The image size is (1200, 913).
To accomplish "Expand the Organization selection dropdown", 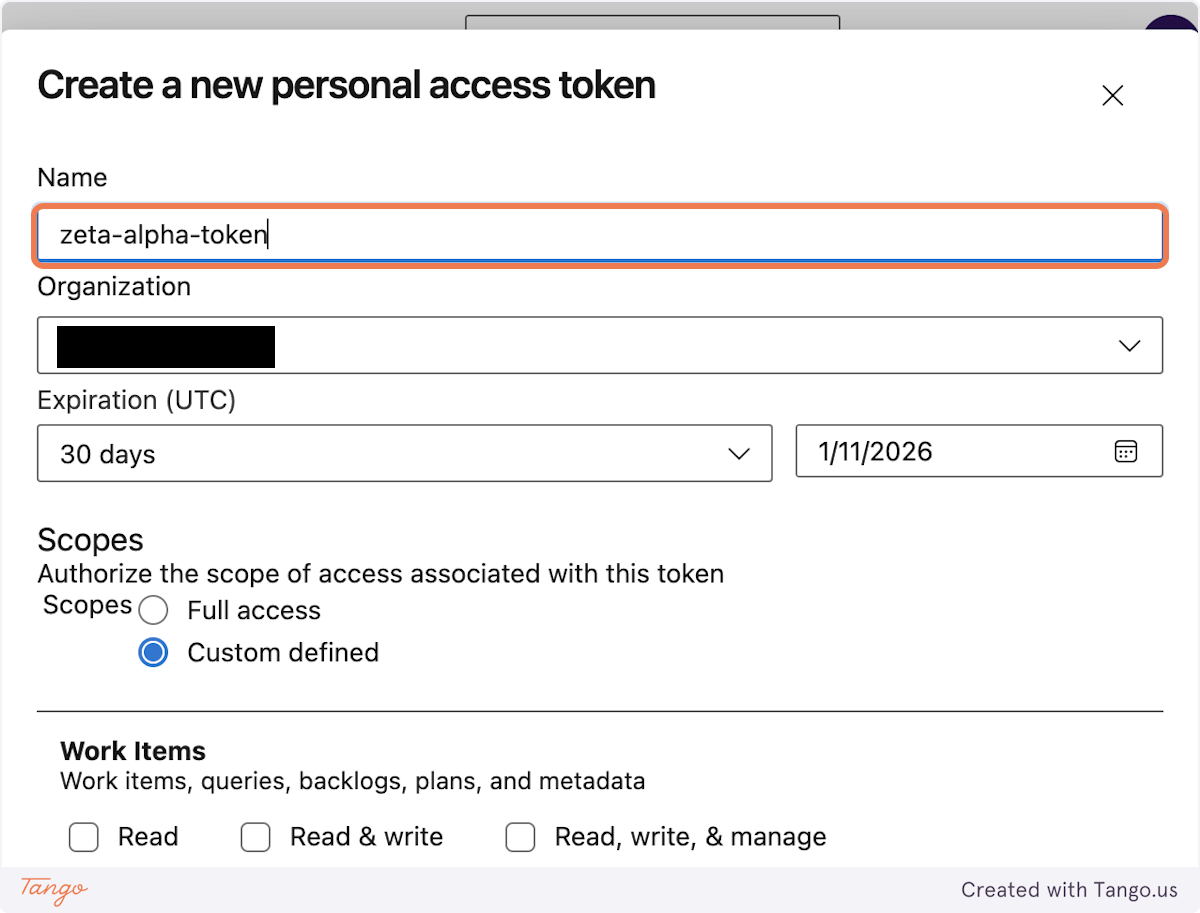I will click(x=600, y=345).
